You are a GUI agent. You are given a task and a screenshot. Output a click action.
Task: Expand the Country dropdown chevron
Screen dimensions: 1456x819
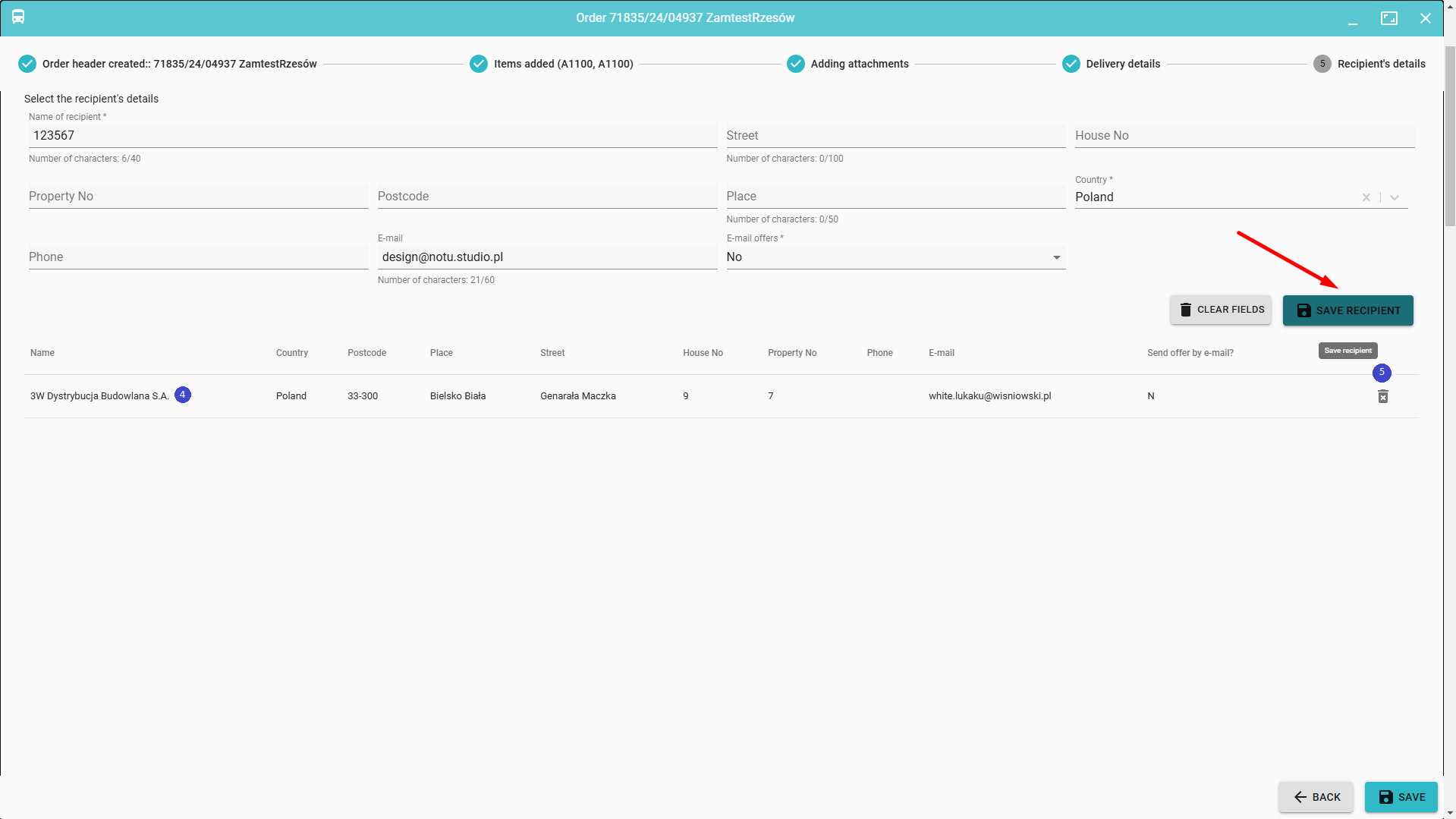(1395, 197)
